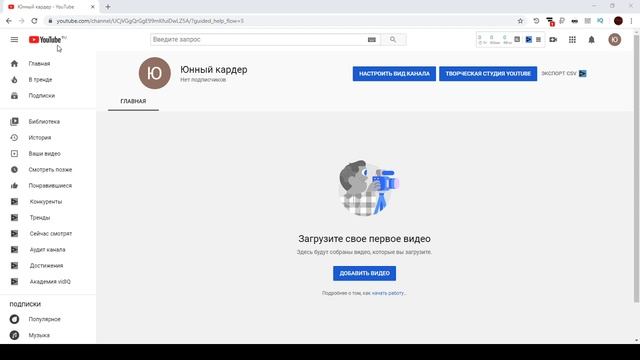Click the Введите запрос search field
640x360 pixels.
coord(259,40)
